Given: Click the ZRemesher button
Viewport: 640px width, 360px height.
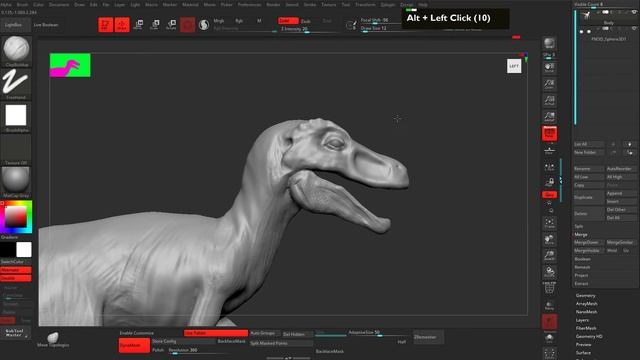Looking at the screenshot, I should (x=428, y=337).
